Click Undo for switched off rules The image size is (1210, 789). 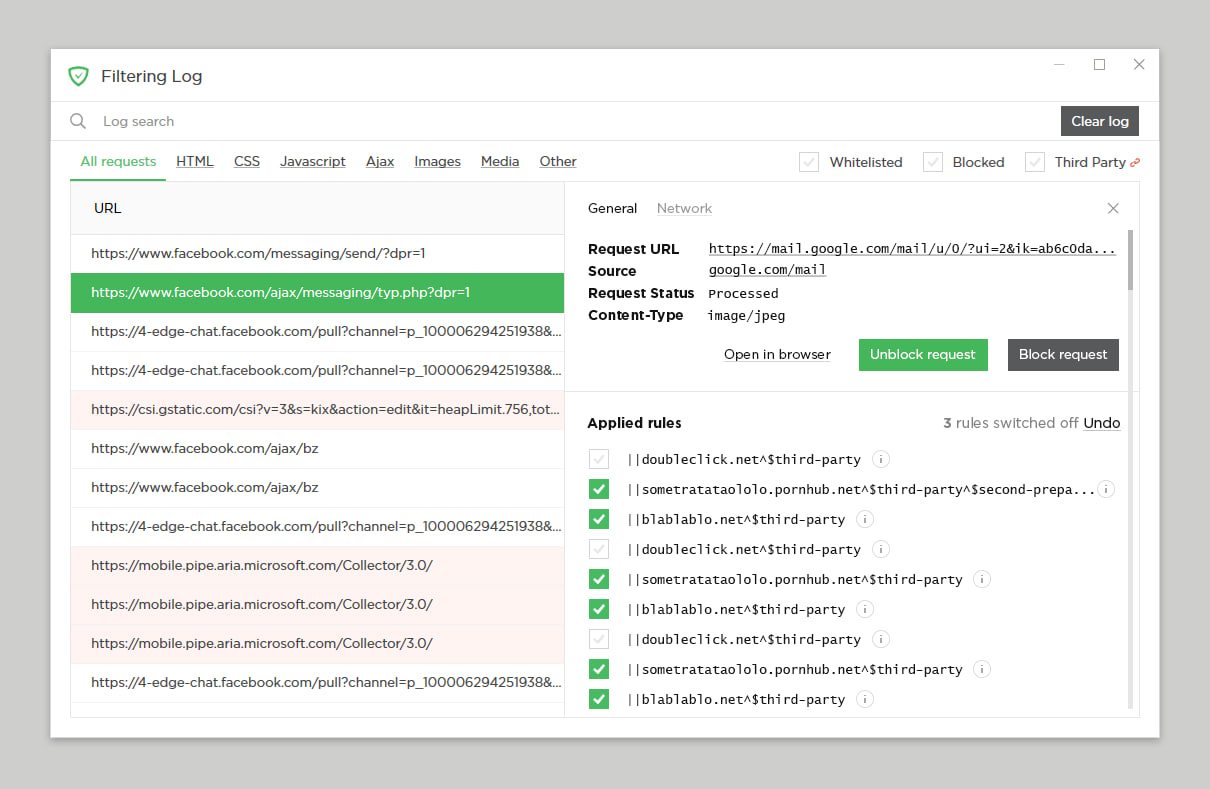pos(1101,423)
